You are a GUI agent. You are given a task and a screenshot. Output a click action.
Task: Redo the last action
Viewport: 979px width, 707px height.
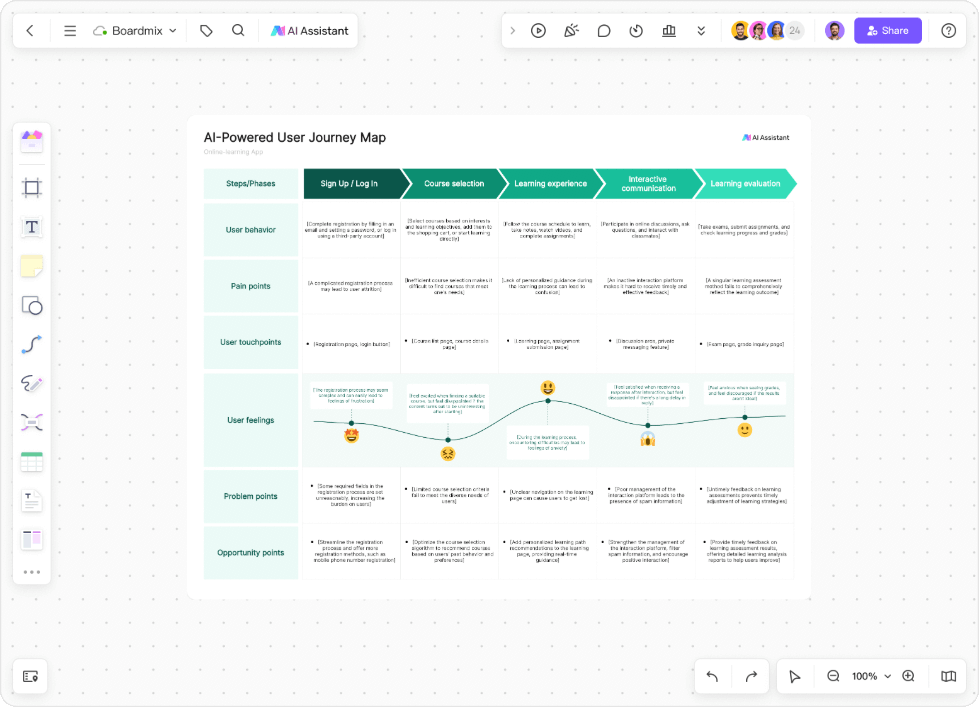pyautogui.click(x=751, y=676)
